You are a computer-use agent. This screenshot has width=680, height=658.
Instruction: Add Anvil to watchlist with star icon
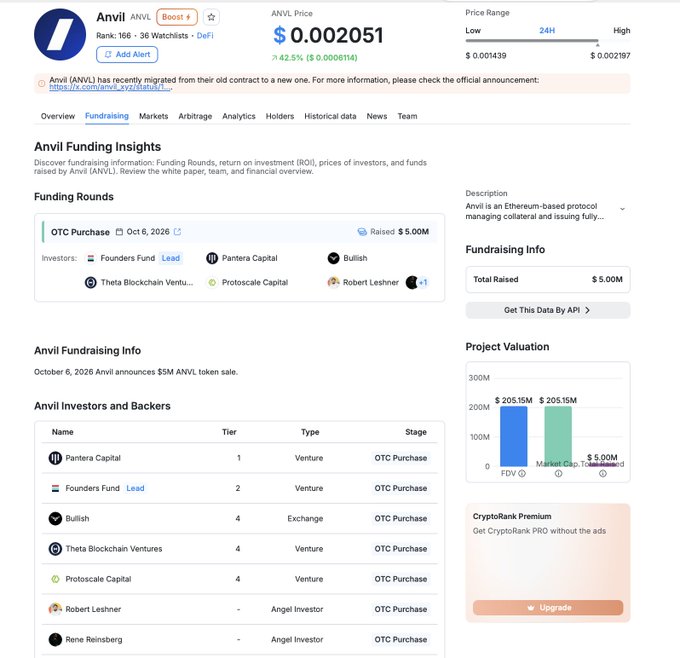click(x=211, y=17)
